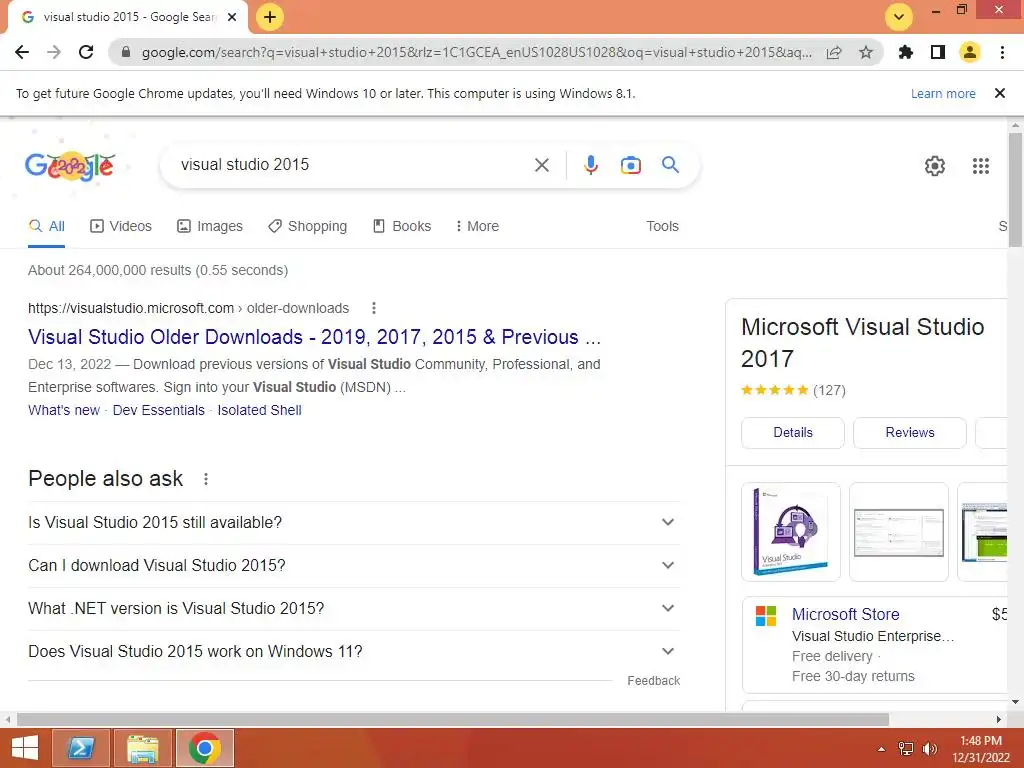This screenshot has width=1024, height=768.
Task: Click Chrome icon in the taskbar
Action: (x=204, y=748)
